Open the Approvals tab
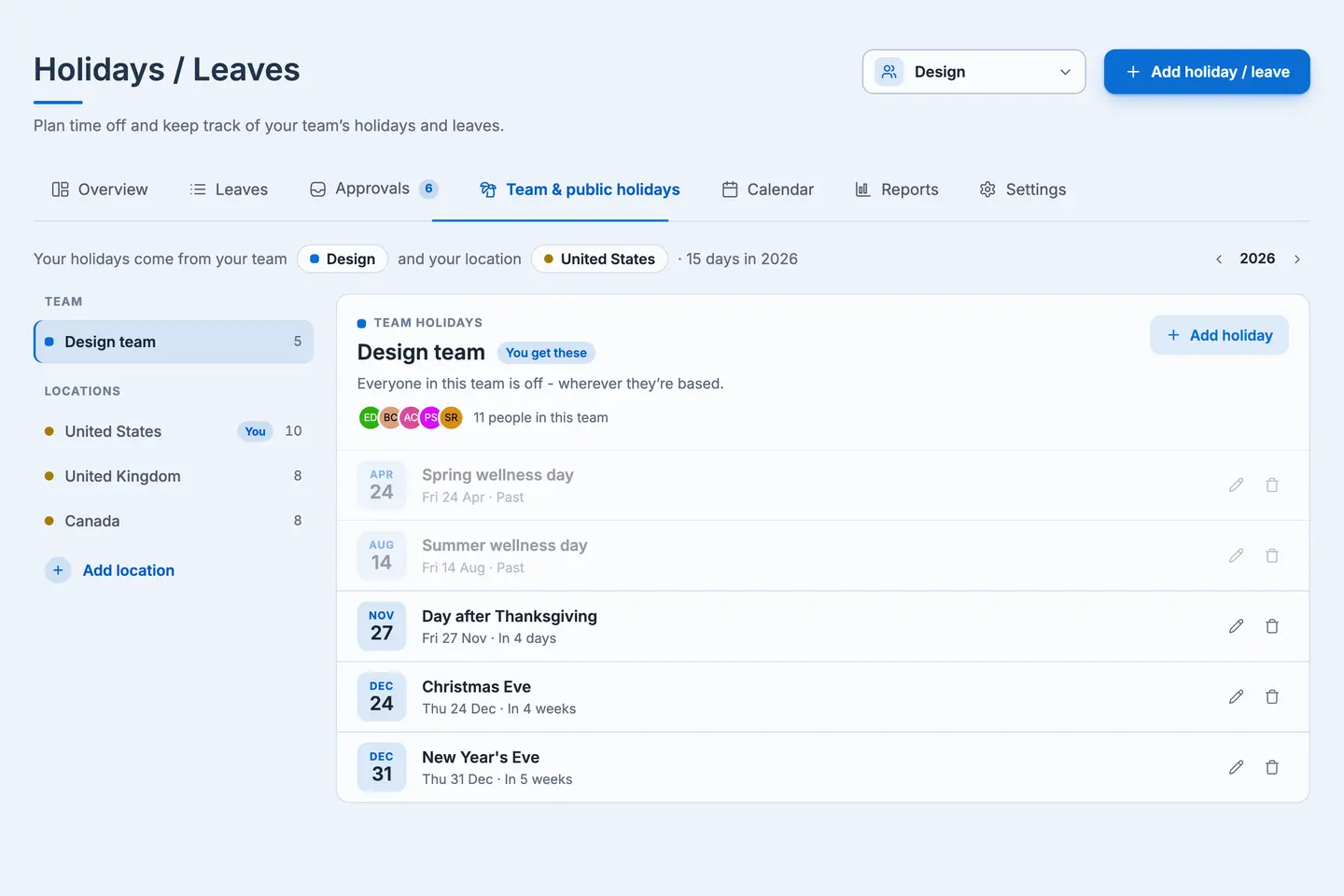The width and height of the screenshot is (1344, 896). point(373,189)
